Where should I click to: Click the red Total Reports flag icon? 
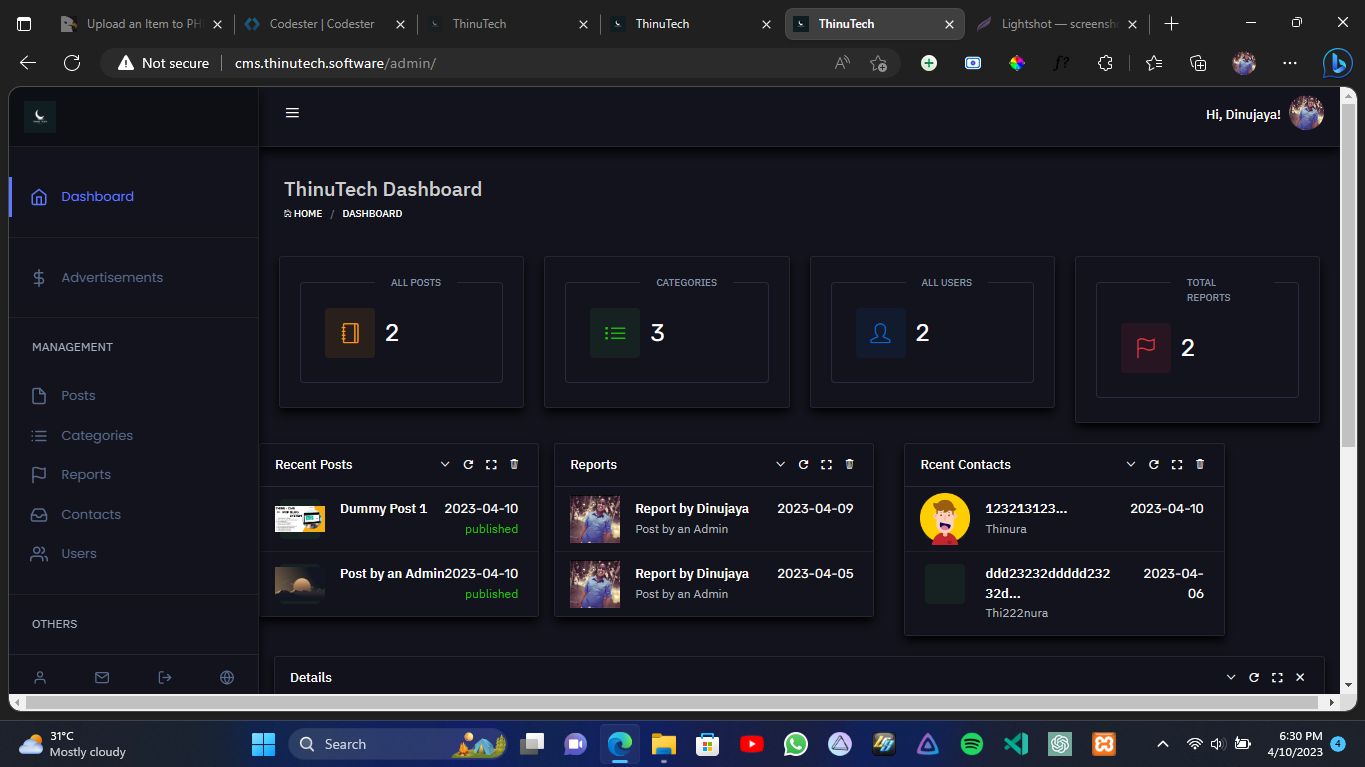(x=1146, y=348)
